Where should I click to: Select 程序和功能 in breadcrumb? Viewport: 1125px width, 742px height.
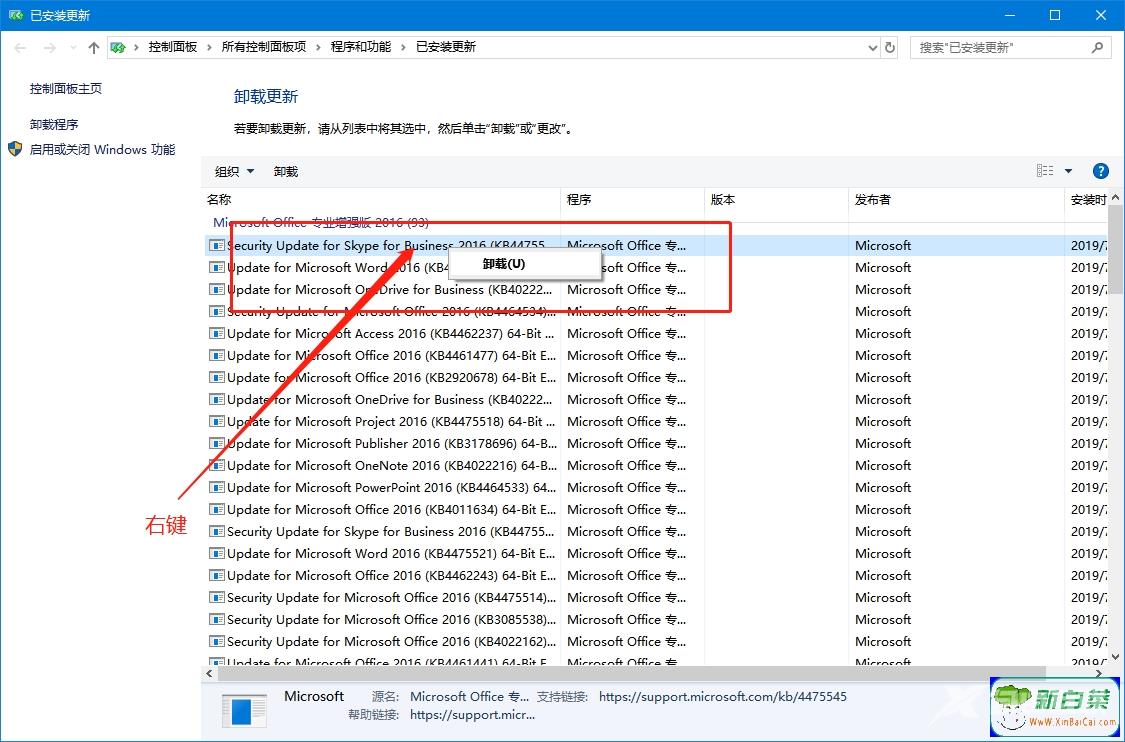(360, 47)
